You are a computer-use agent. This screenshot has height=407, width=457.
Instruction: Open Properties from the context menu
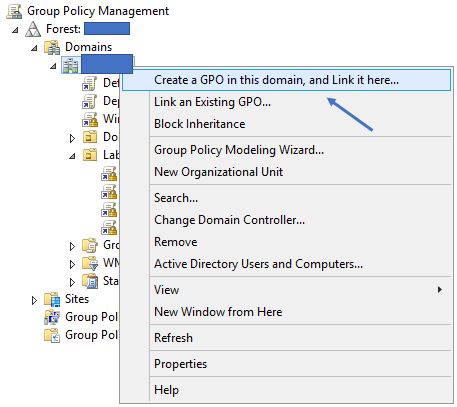286,364
